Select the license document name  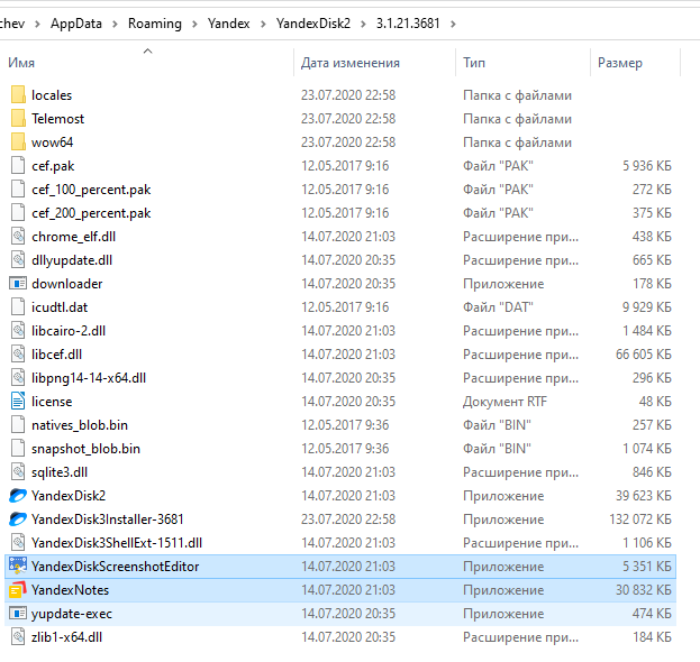(51, 402)
